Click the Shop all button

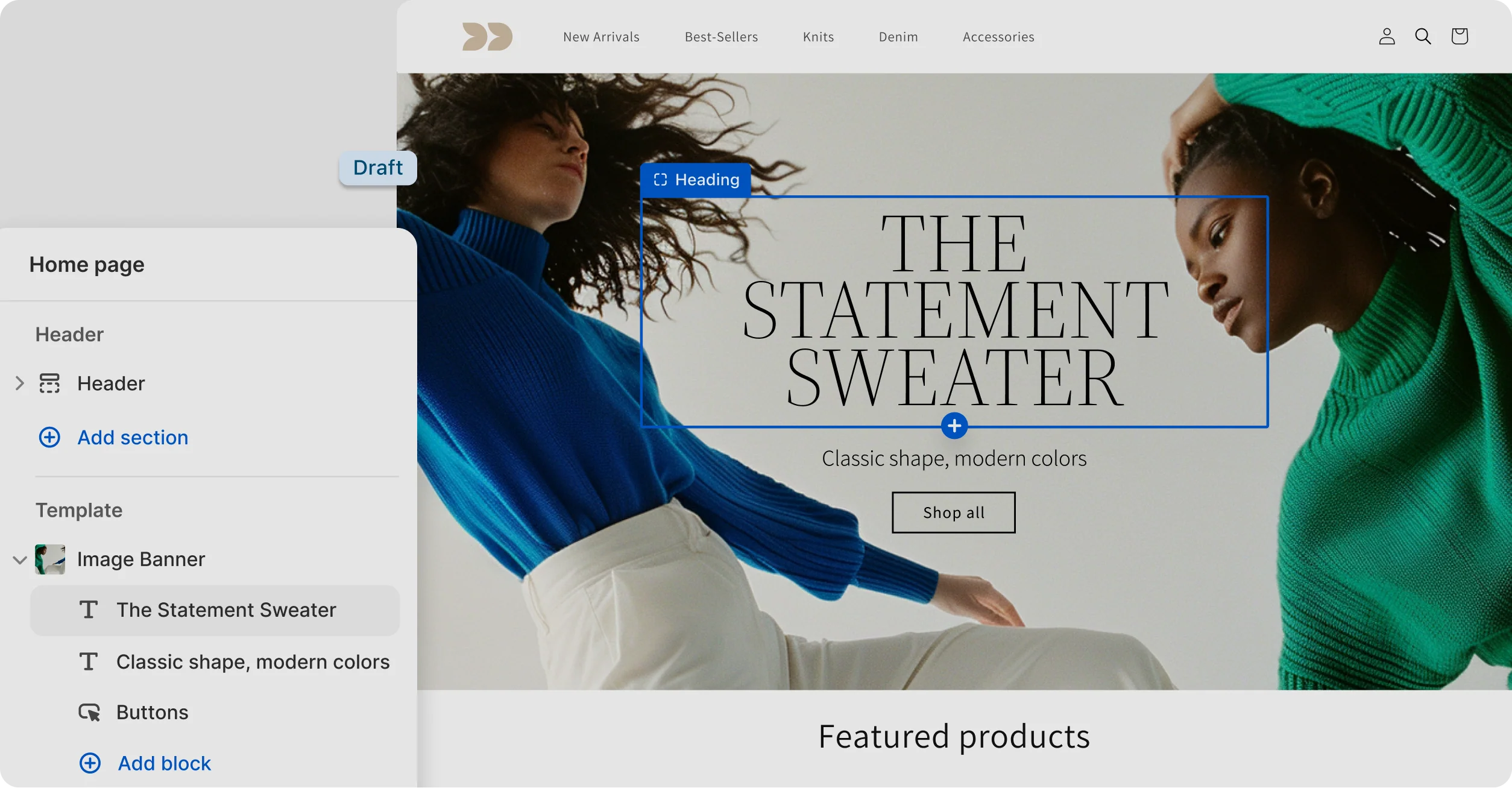(x=954, y=512)
